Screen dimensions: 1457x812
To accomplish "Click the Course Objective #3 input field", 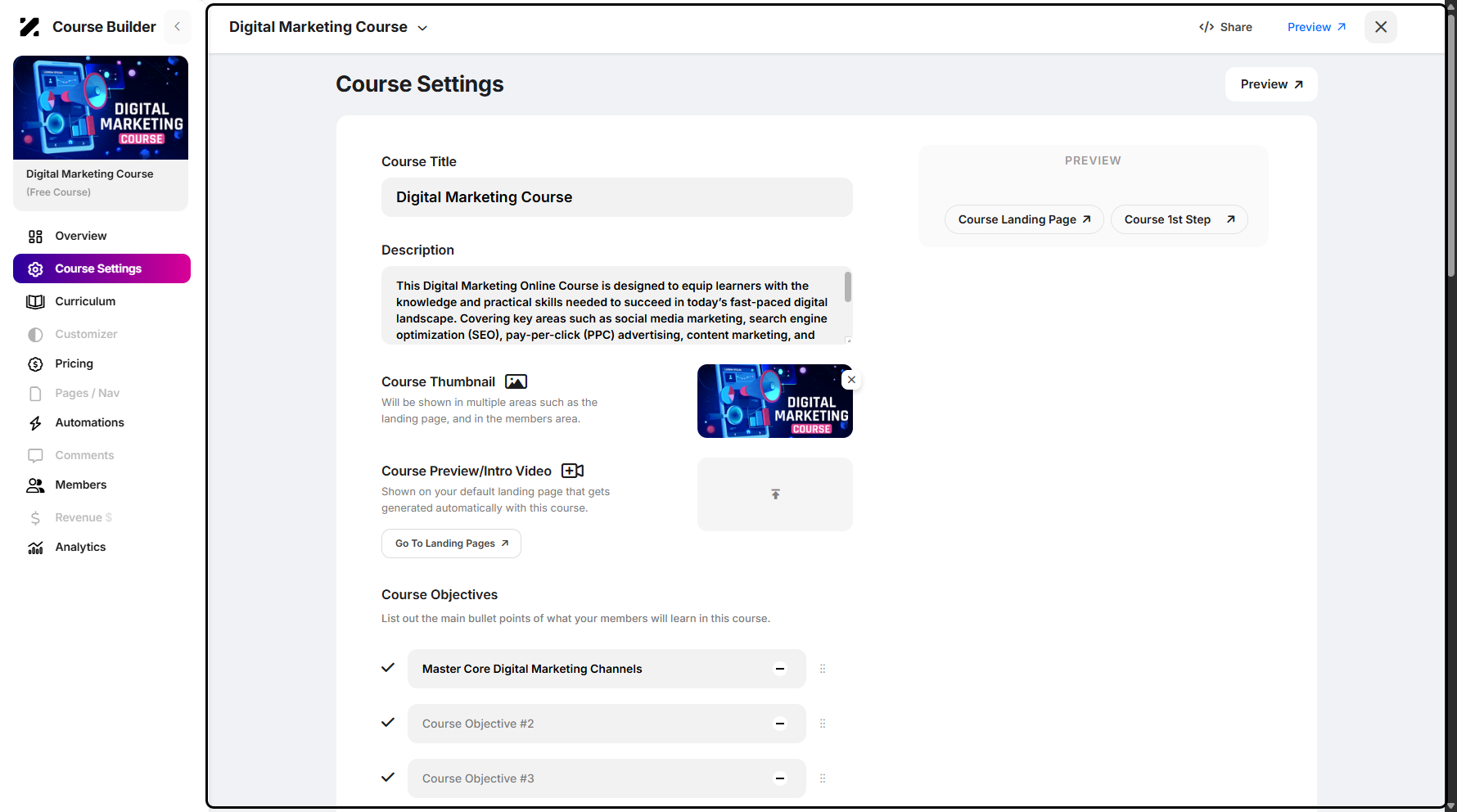I will tap(607, 778).
